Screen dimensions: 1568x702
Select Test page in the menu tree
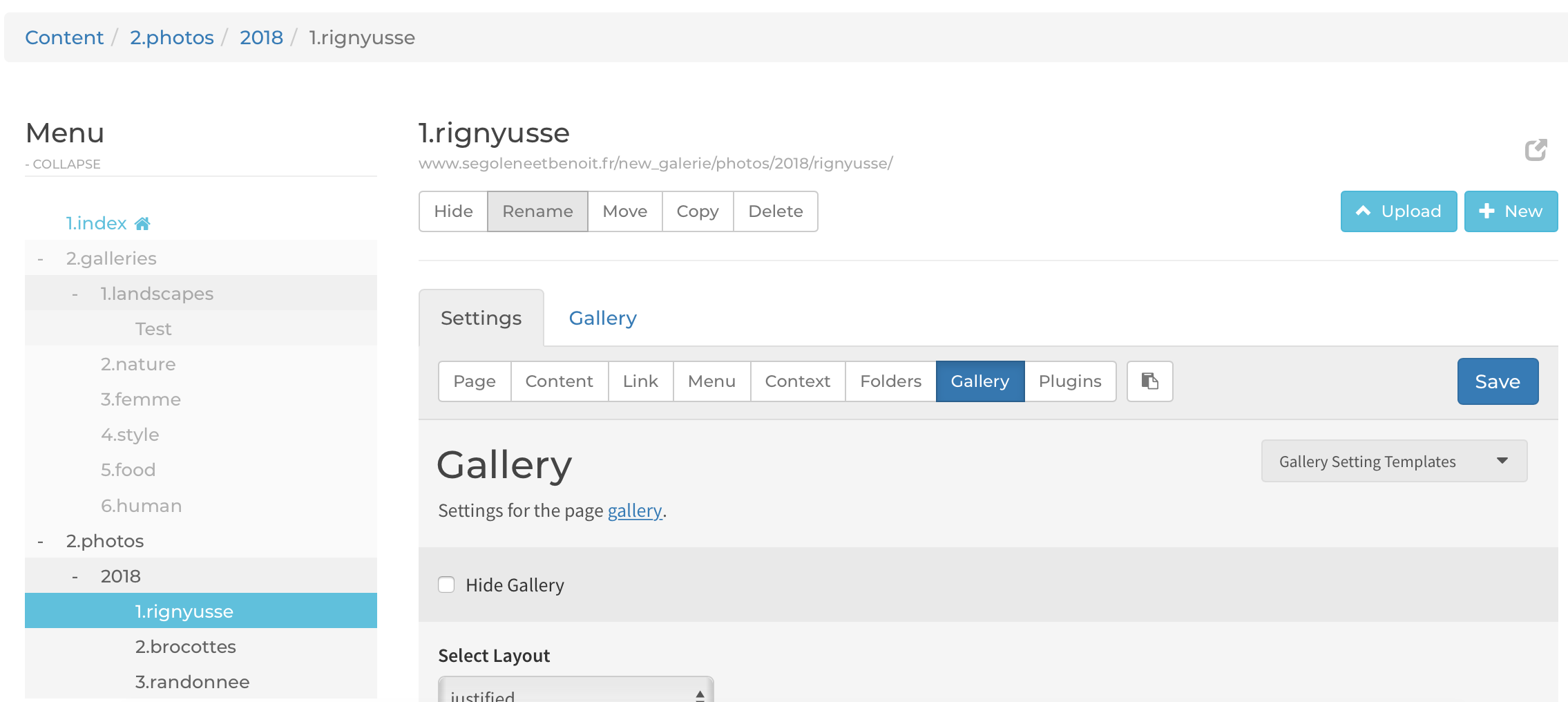(x=153, y=329)
